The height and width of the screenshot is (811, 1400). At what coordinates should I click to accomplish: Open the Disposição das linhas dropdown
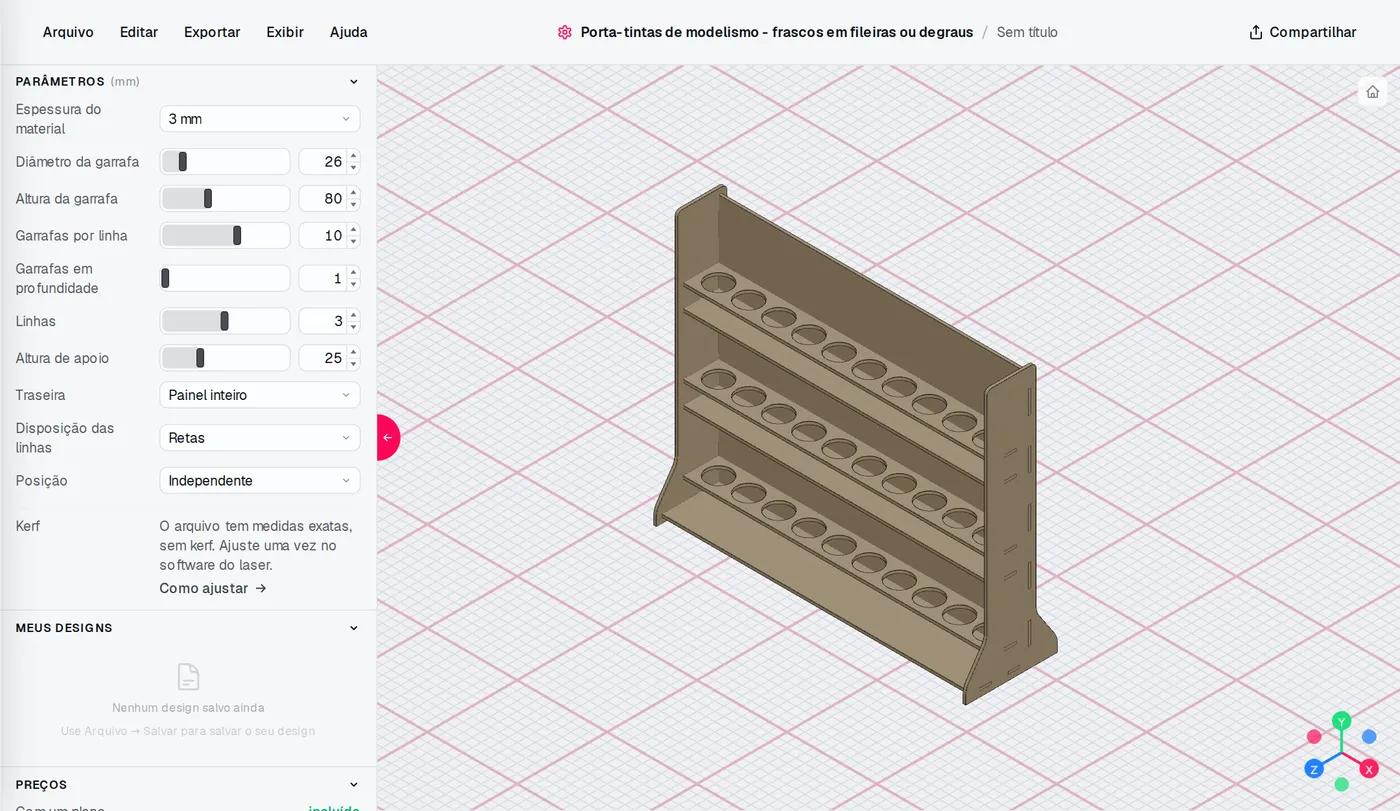[260, 438]
